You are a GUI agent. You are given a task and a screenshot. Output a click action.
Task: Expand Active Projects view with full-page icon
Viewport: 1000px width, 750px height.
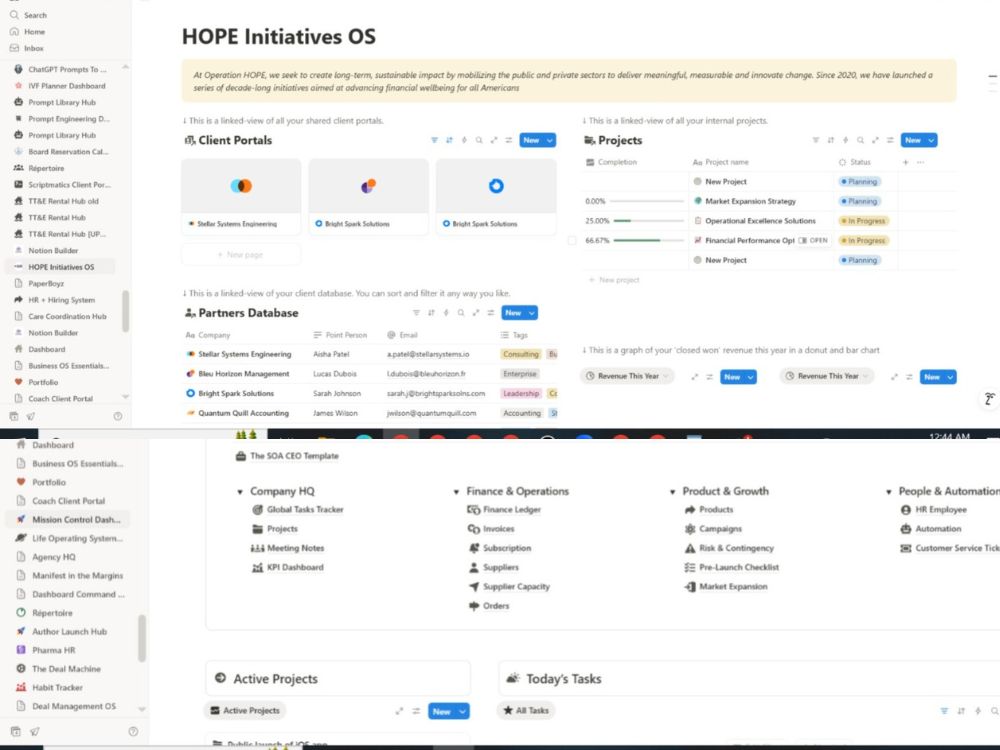(399, 710)
